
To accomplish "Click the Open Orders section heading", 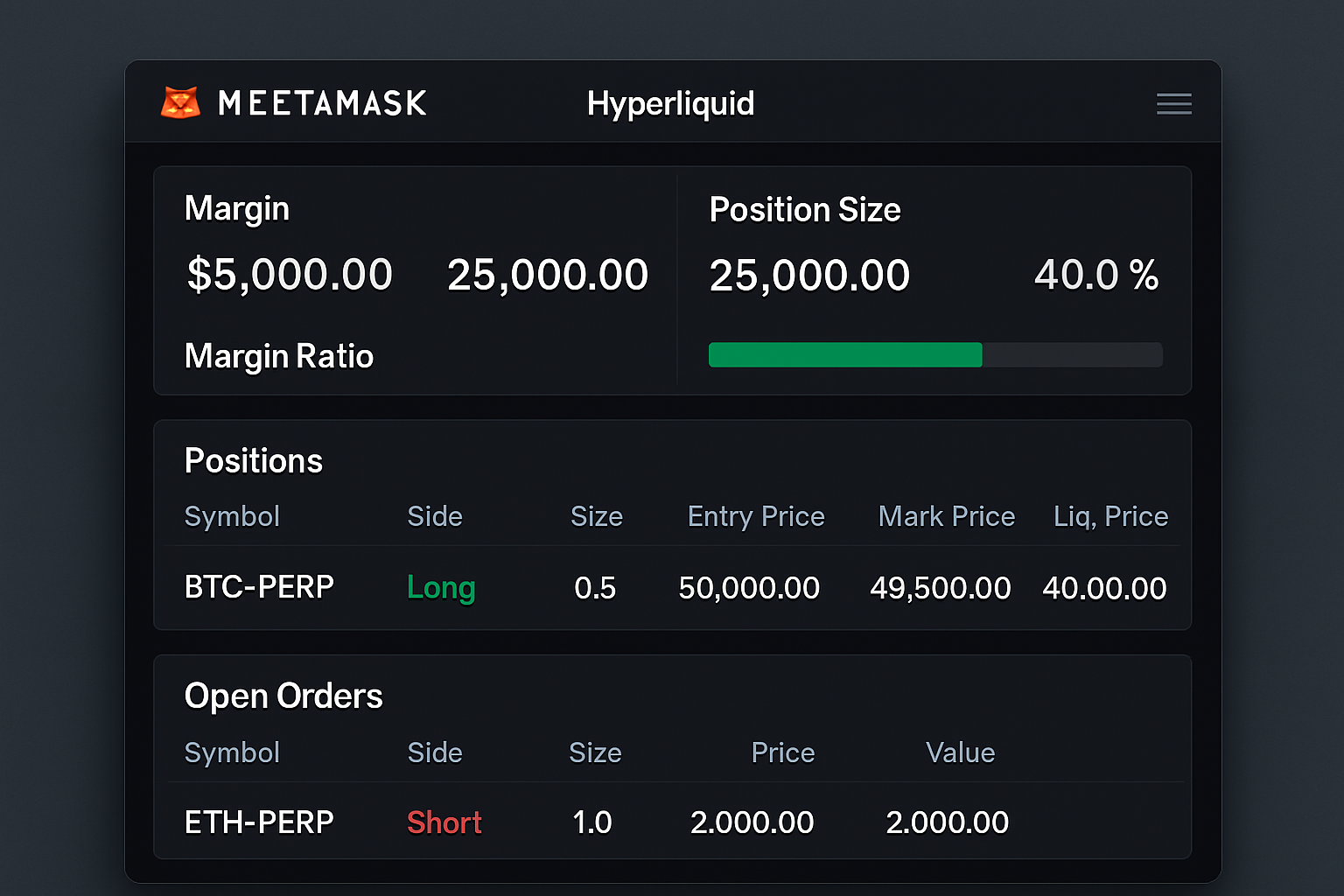I will (x=283, y=696).
